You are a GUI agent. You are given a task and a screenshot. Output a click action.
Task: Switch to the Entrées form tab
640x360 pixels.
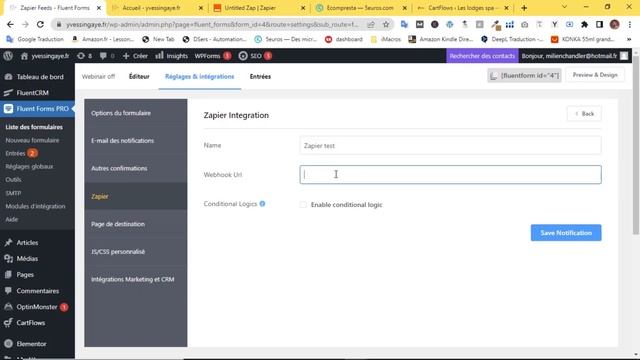click(260, 76)
